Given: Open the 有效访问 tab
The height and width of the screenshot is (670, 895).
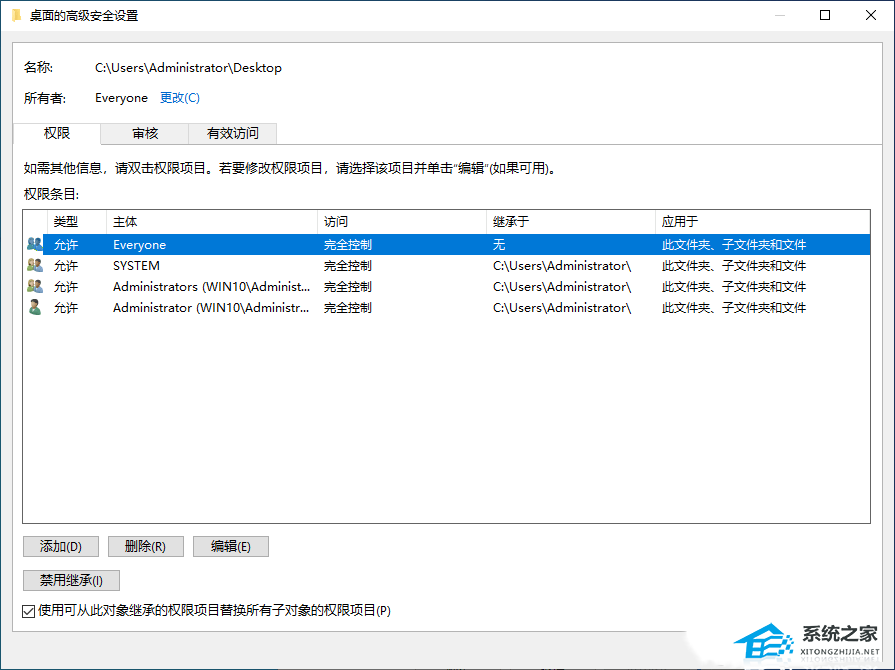Looking at the screenshot, I should click(x=232, y=134).
